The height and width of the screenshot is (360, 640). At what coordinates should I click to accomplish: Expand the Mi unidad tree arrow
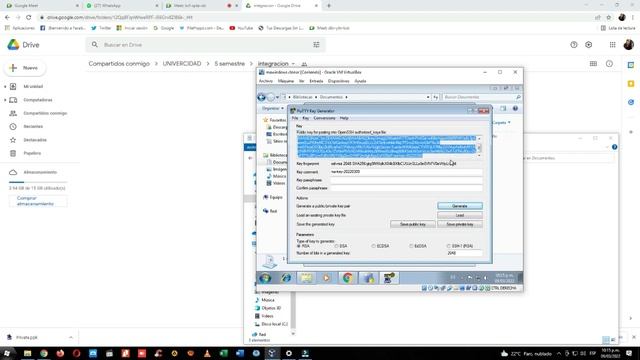click(5, 87)
